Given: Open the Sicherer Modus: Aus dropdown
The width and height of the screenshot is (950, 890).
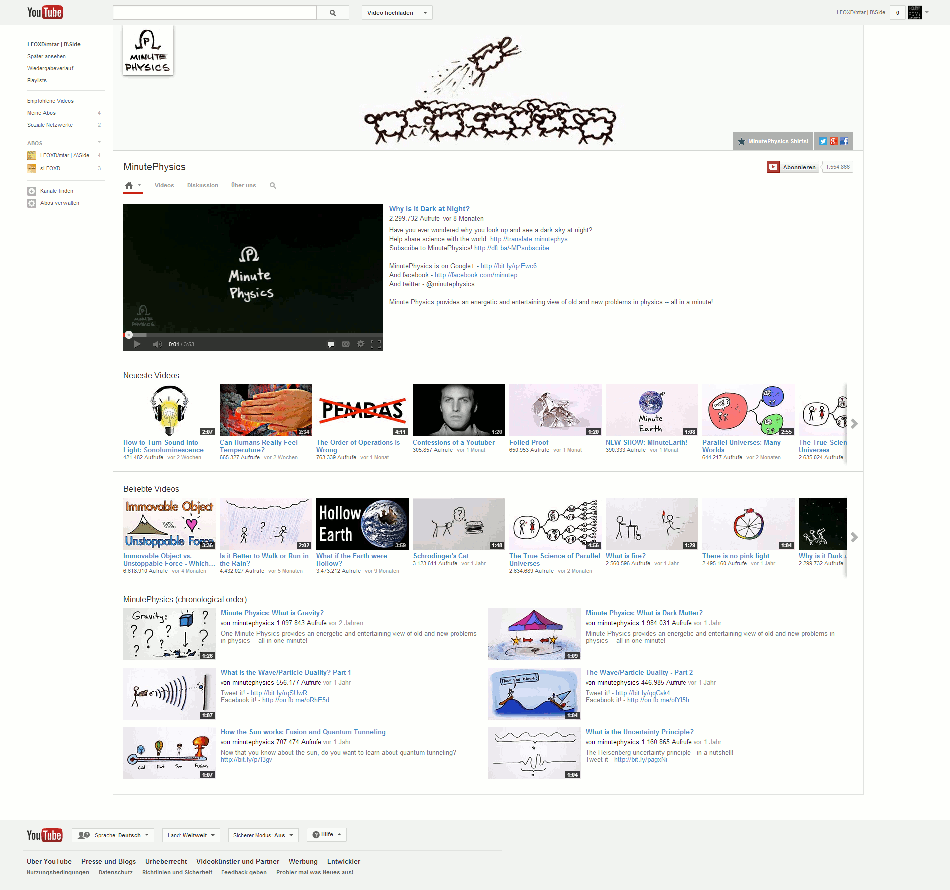Looking at the screenshot, I should pos(264,835).
